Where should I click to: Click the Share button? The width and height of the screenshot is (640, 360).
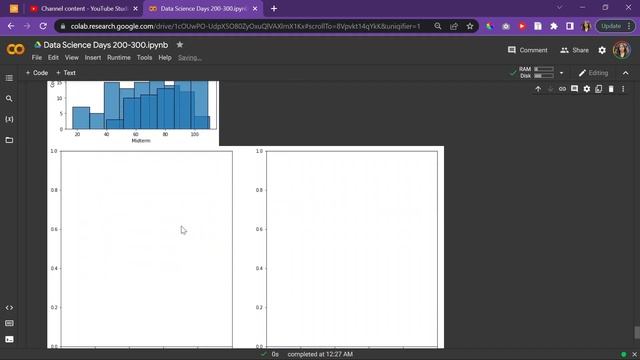(574, 50)
